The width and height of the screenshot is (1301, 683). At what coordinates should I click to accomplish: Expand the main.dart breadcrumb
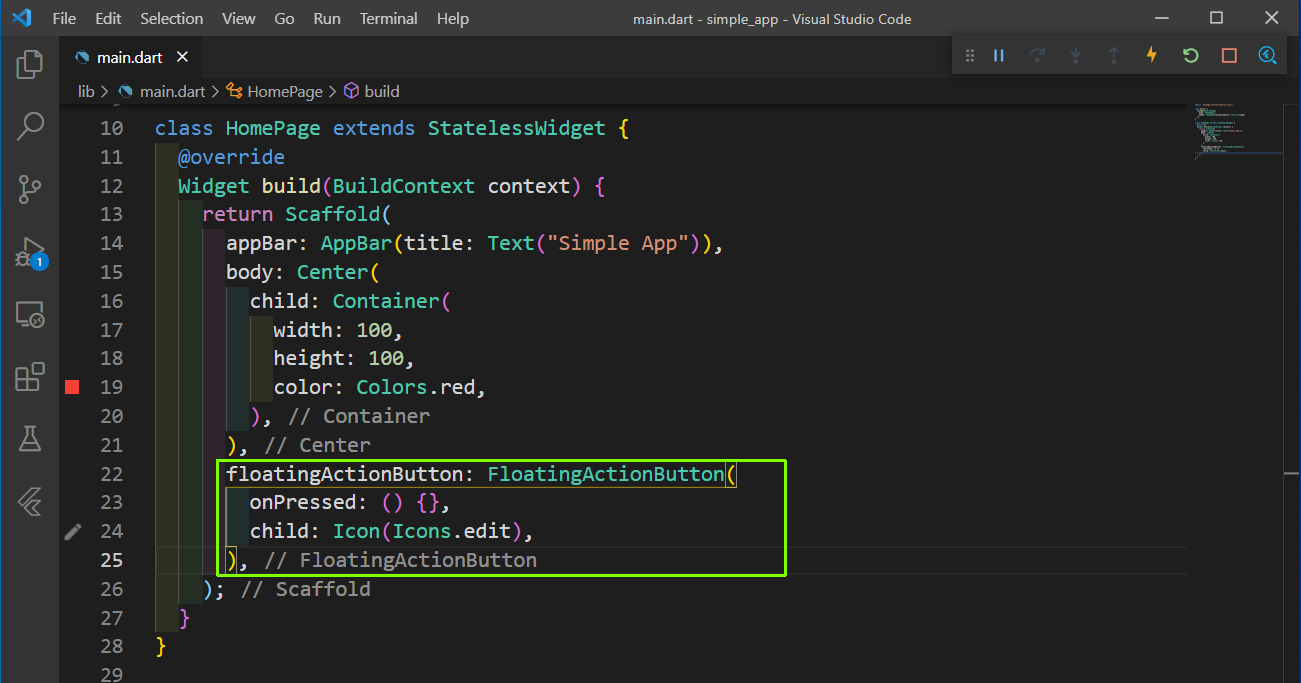tap(163, 91)
